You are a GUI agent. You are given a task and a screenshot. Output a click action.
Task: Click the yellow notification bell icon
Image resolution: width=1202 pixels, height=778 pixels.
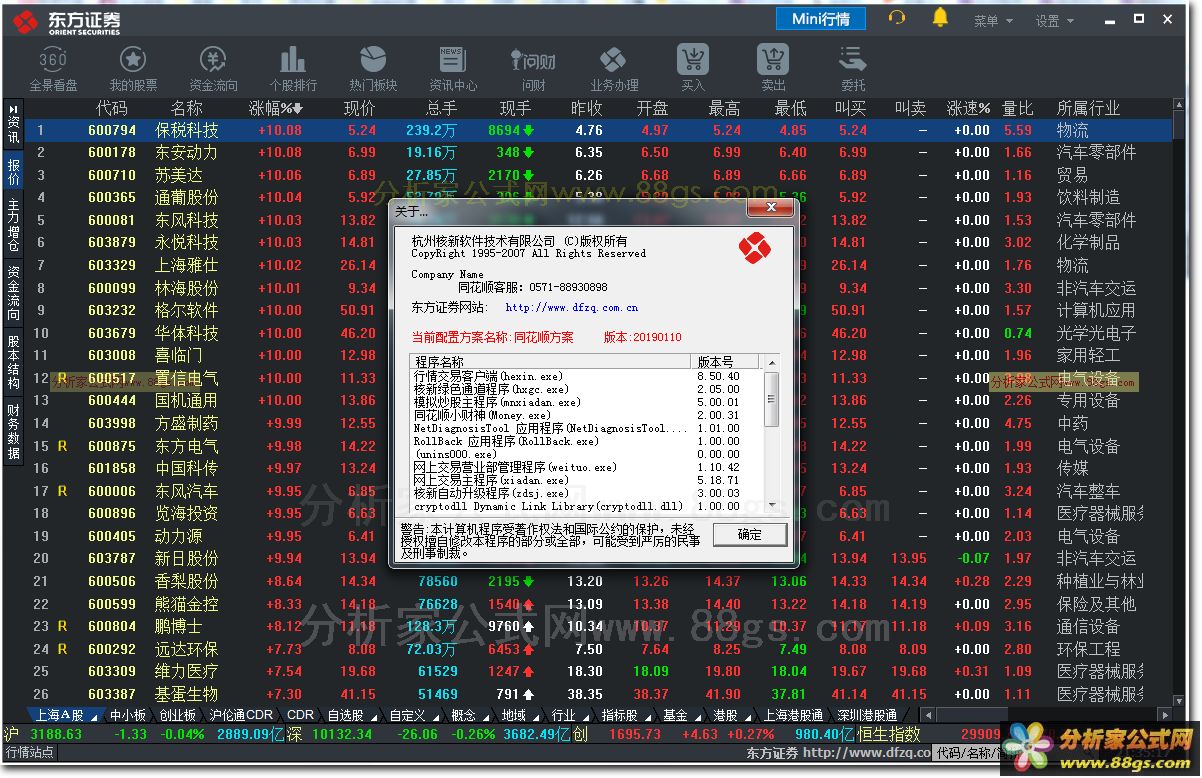940,17
